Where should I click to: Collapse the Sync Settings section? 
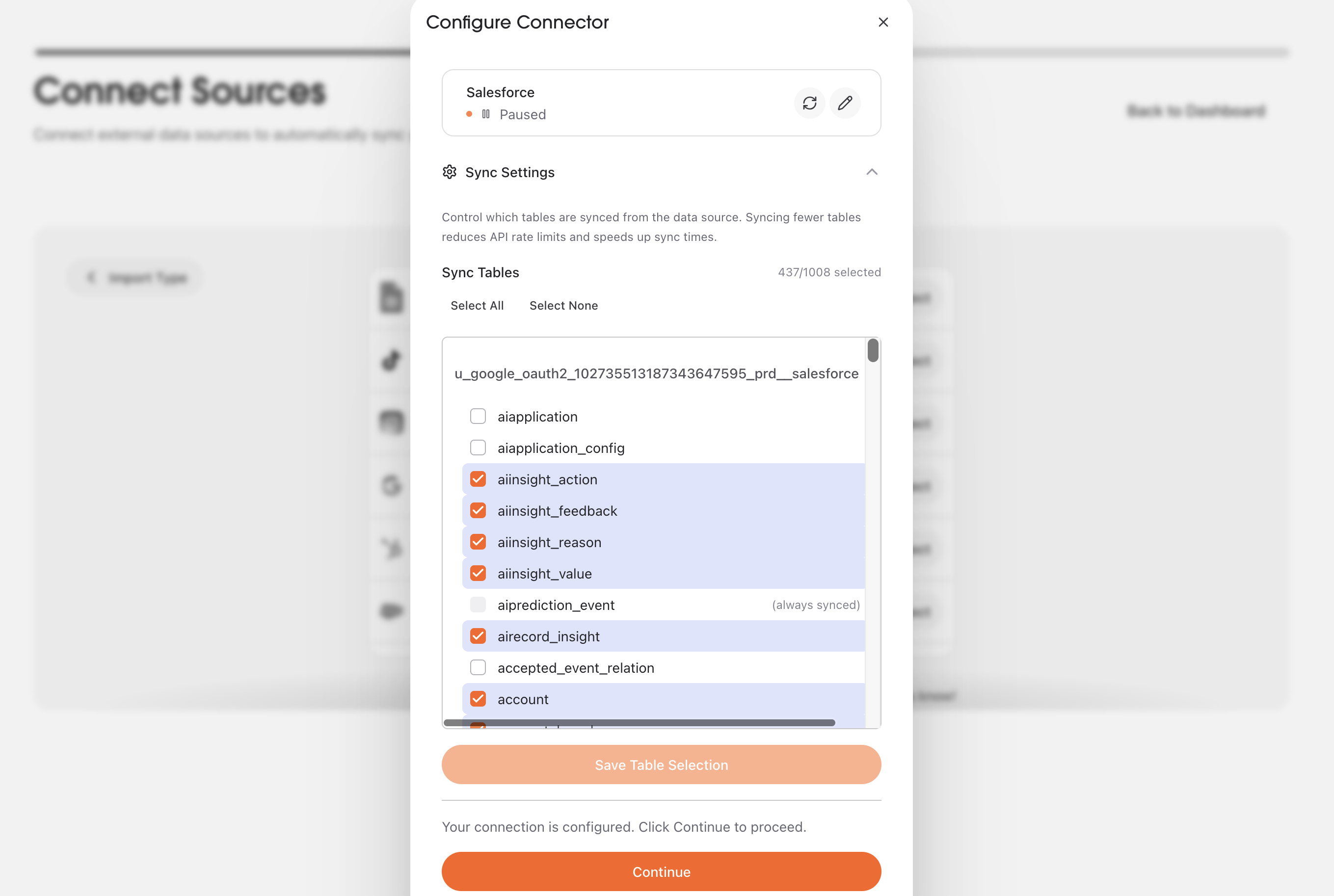click(871, 172)
